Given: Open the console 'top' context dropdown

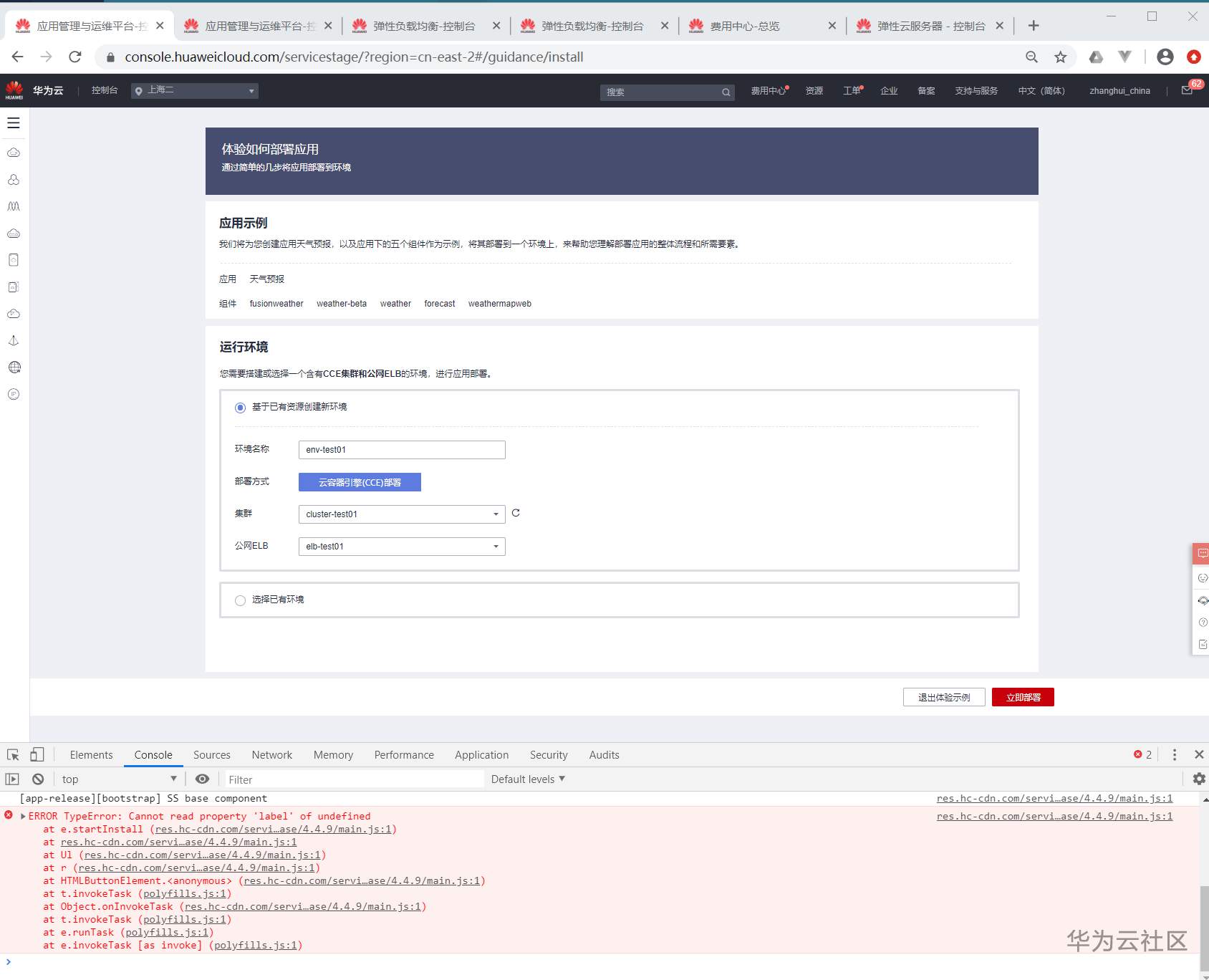Looking at the screenshot, I should coord(119,779).
